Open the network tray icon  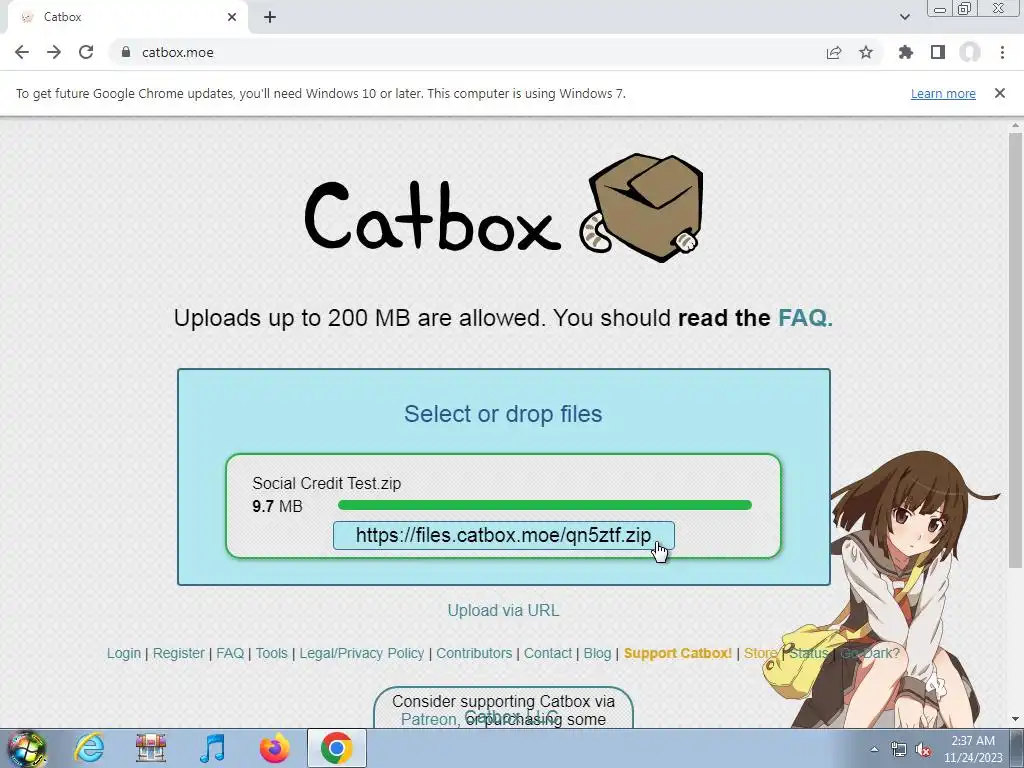click(899, 750)
